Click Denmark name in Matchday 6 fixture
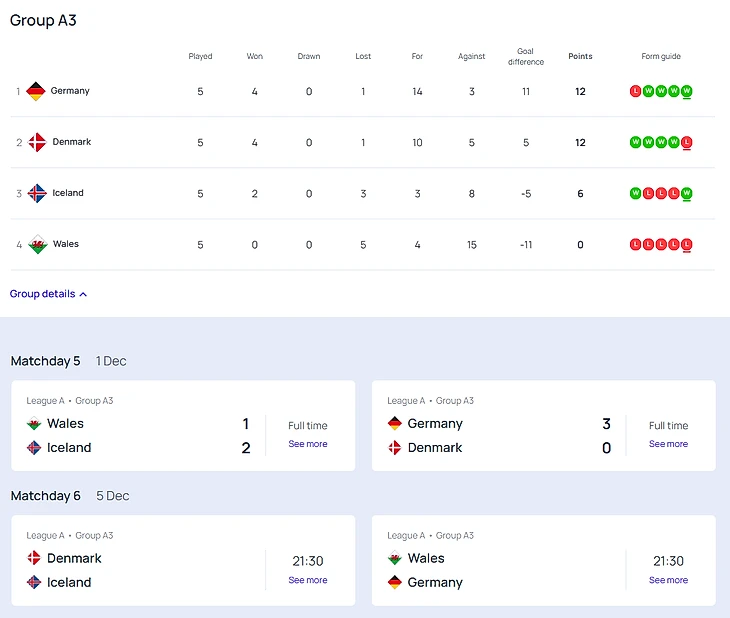Image resolution: width=730 pixels, height=618 pixels. click(74, 558)
